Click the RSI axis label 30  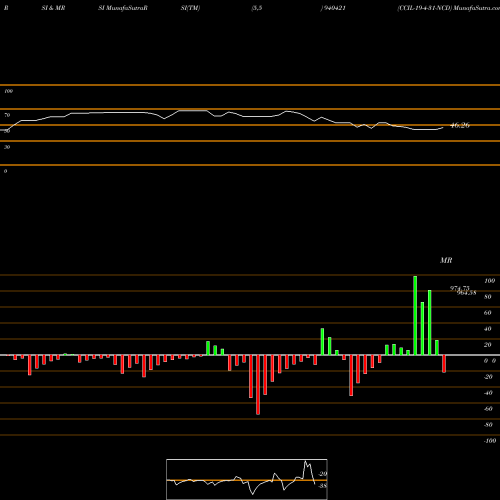[7, 147]
